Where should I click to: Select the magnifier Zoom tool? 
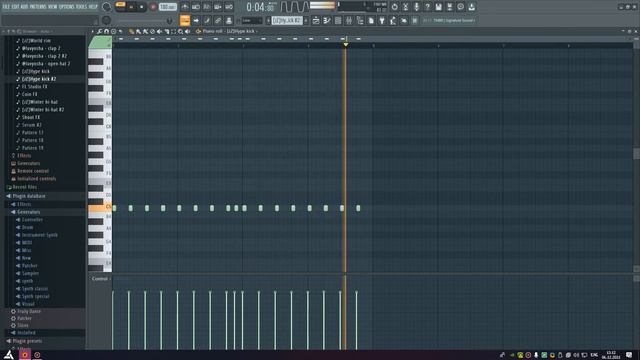[180, 31]
